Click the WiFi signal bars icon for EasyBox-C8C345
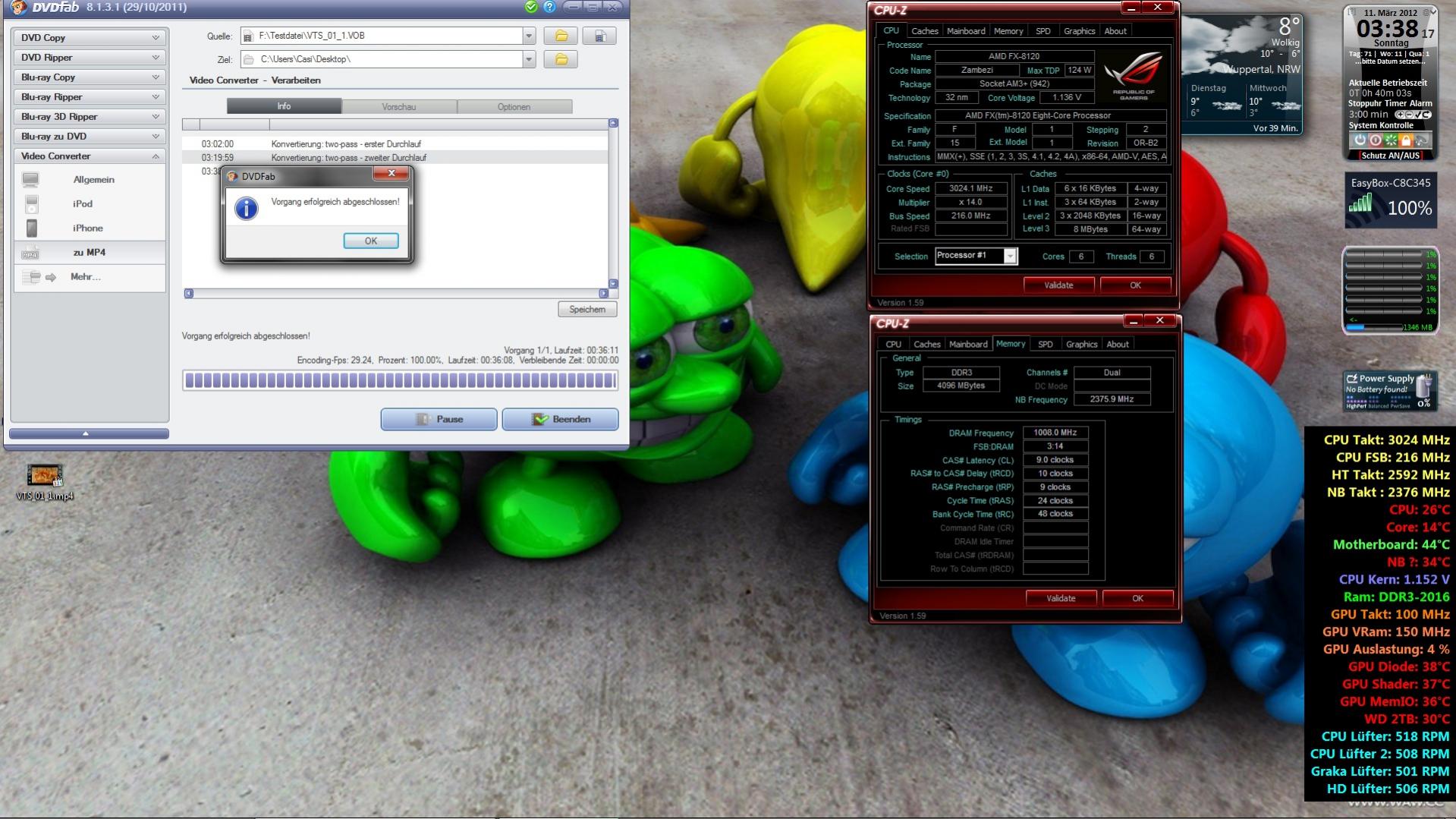The height and width of the screenshot is (819, 1456). 1361,203
